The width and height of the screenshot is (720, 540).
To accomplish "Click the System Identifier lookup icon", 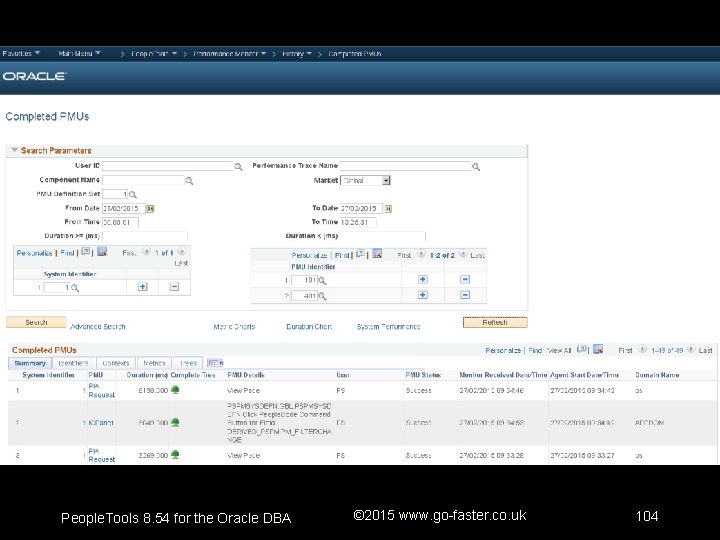I will (75, 288).
